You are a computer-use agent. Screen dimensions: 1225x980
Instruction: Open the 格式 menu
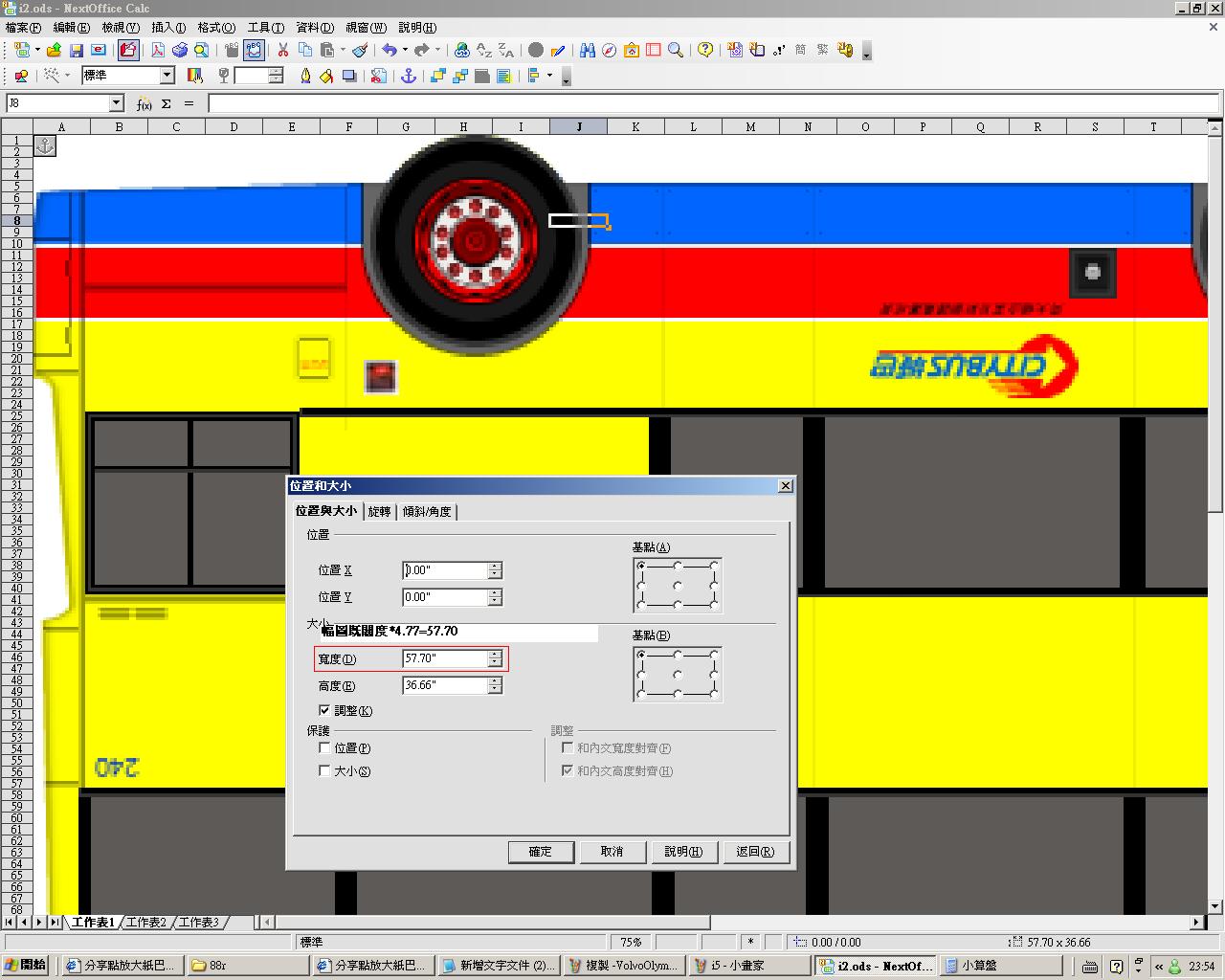tap(216, 28)
